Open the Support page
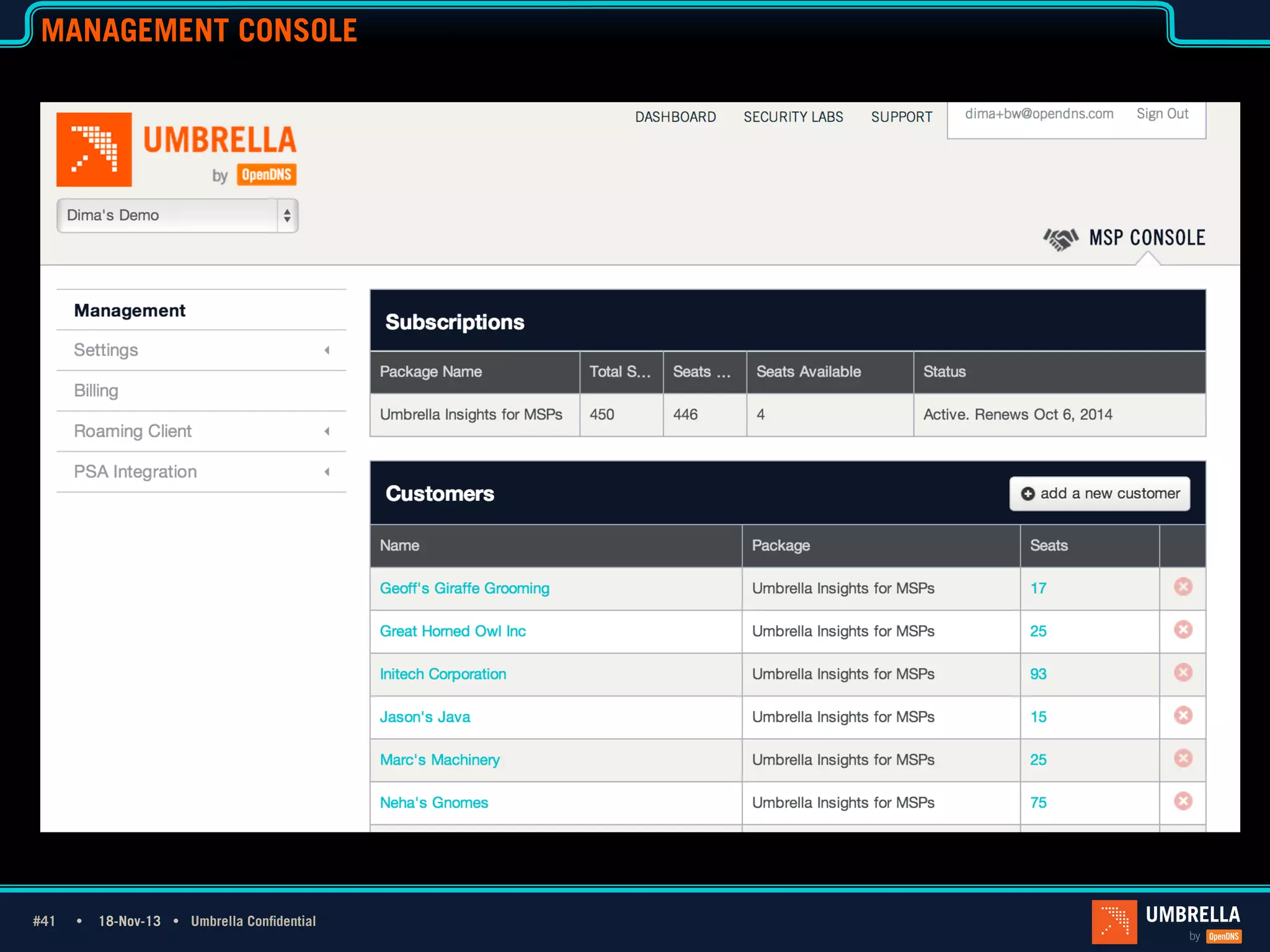This screenshot has height=952, width=1270. (902, 117)
